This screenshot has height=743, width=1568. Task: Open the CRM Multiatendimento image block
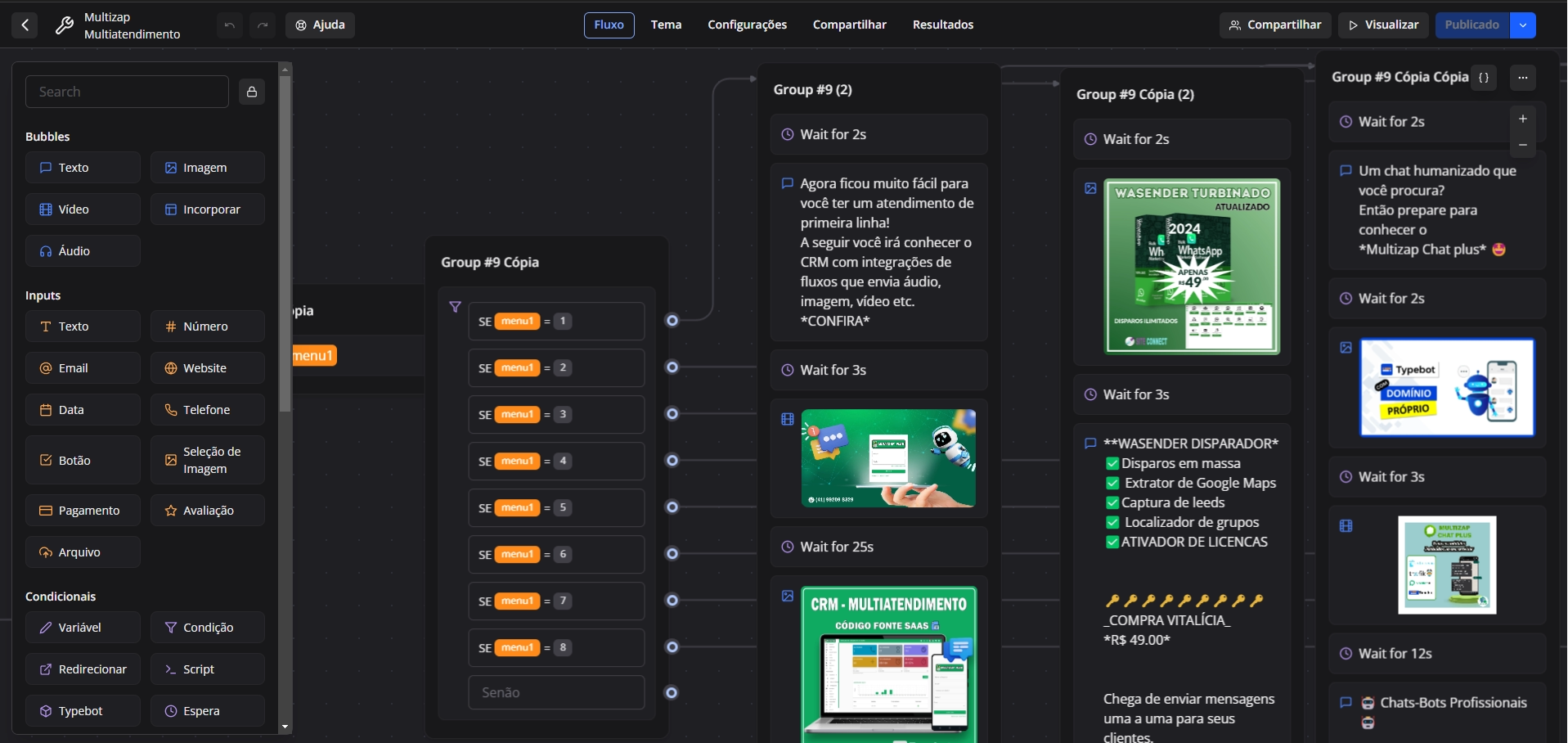coord(889,664)
